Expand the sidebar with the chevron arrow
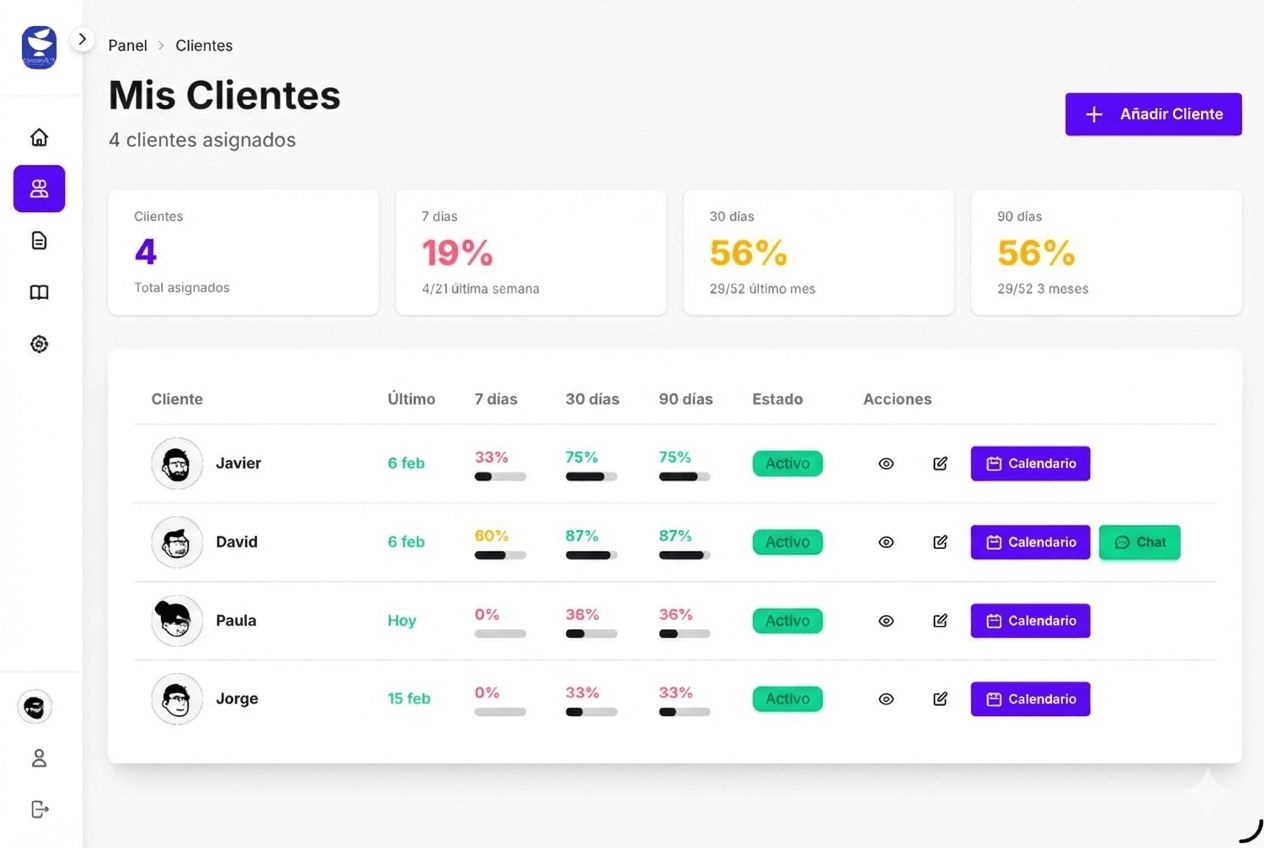Image resolution: width=1264 pixels, height=848 pixels. tap(82, 38)
